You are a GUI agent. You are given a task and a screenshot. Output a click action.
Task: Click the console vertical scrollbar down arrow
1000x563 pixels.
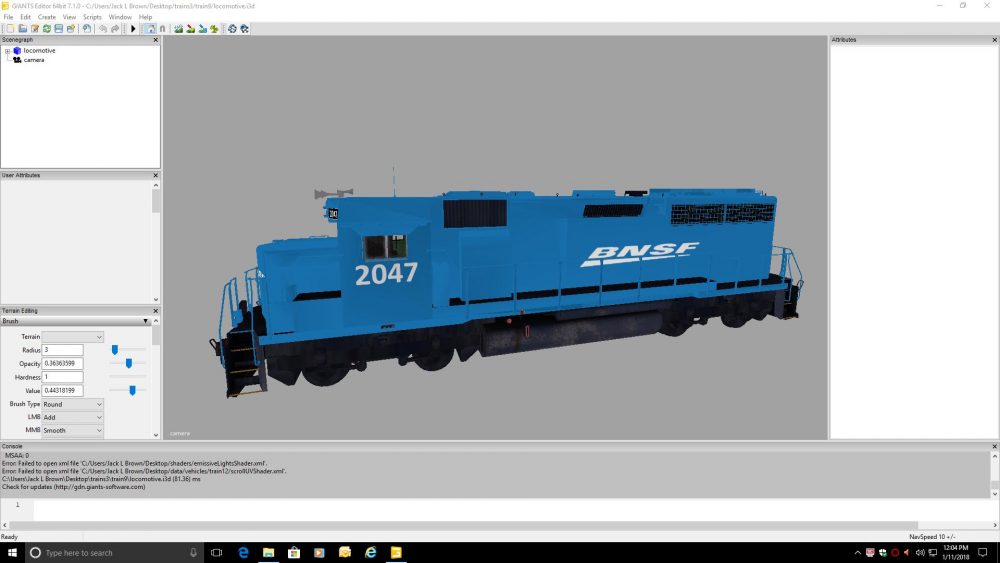click(994, 494)
